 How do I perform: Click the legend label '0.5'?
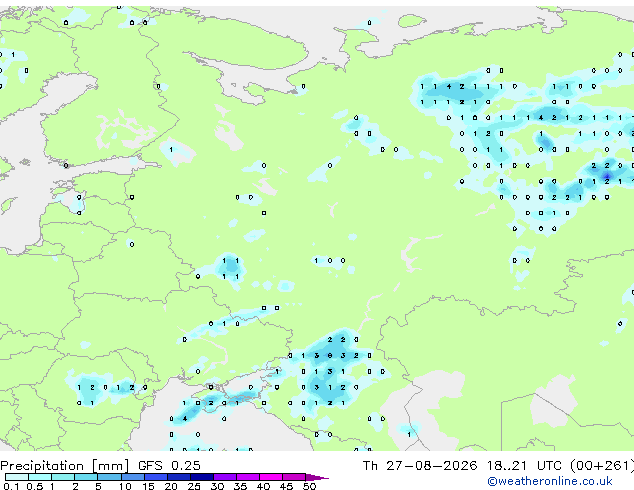tap(34, 486)
